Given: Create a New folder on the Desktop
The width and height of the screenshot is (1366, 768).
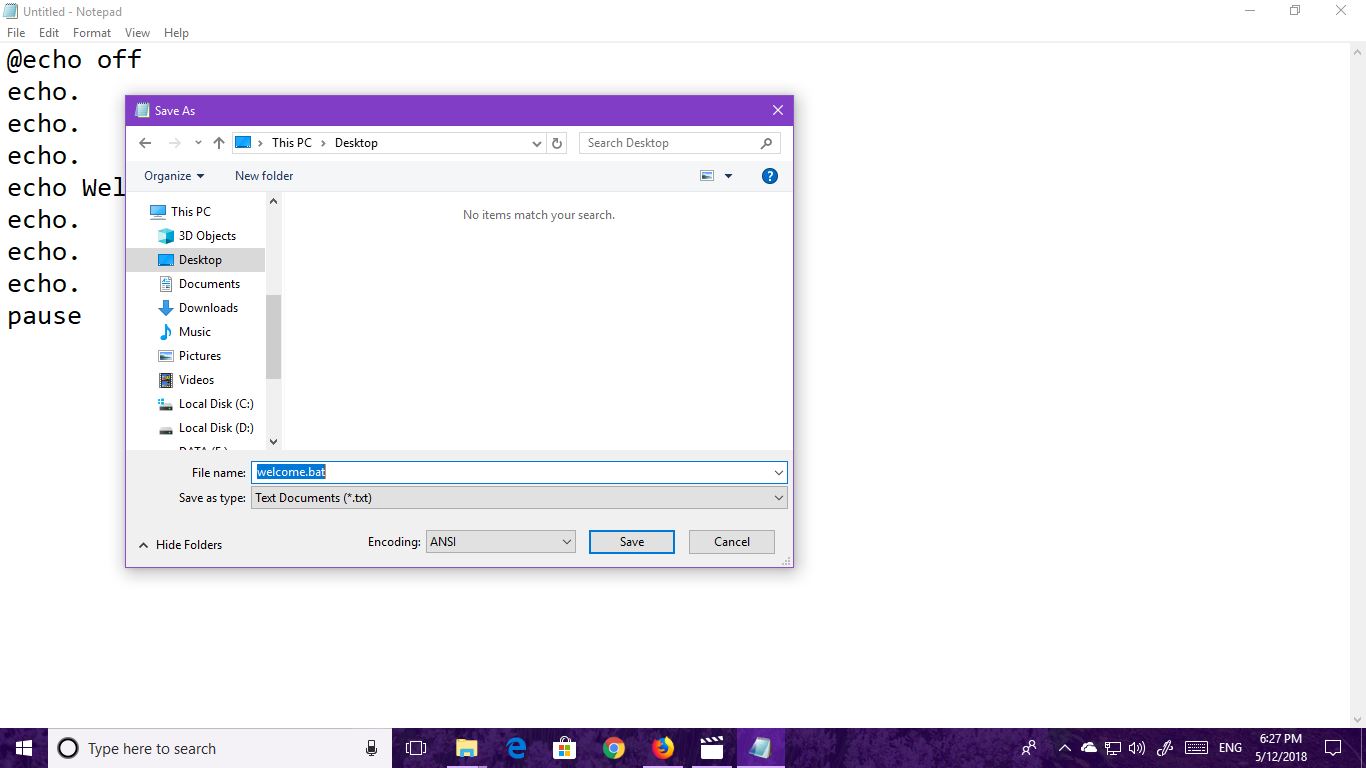Looking at the screenshot, I should (263, 176).
